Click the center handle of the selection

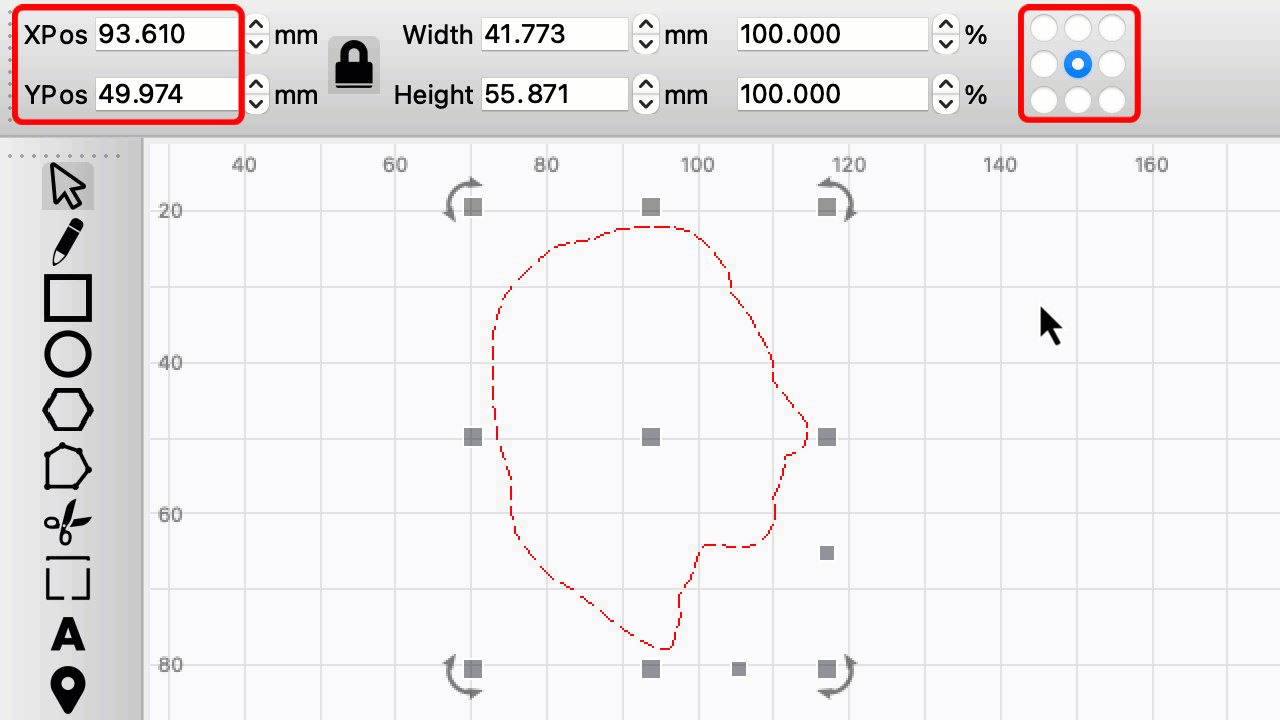651,437
